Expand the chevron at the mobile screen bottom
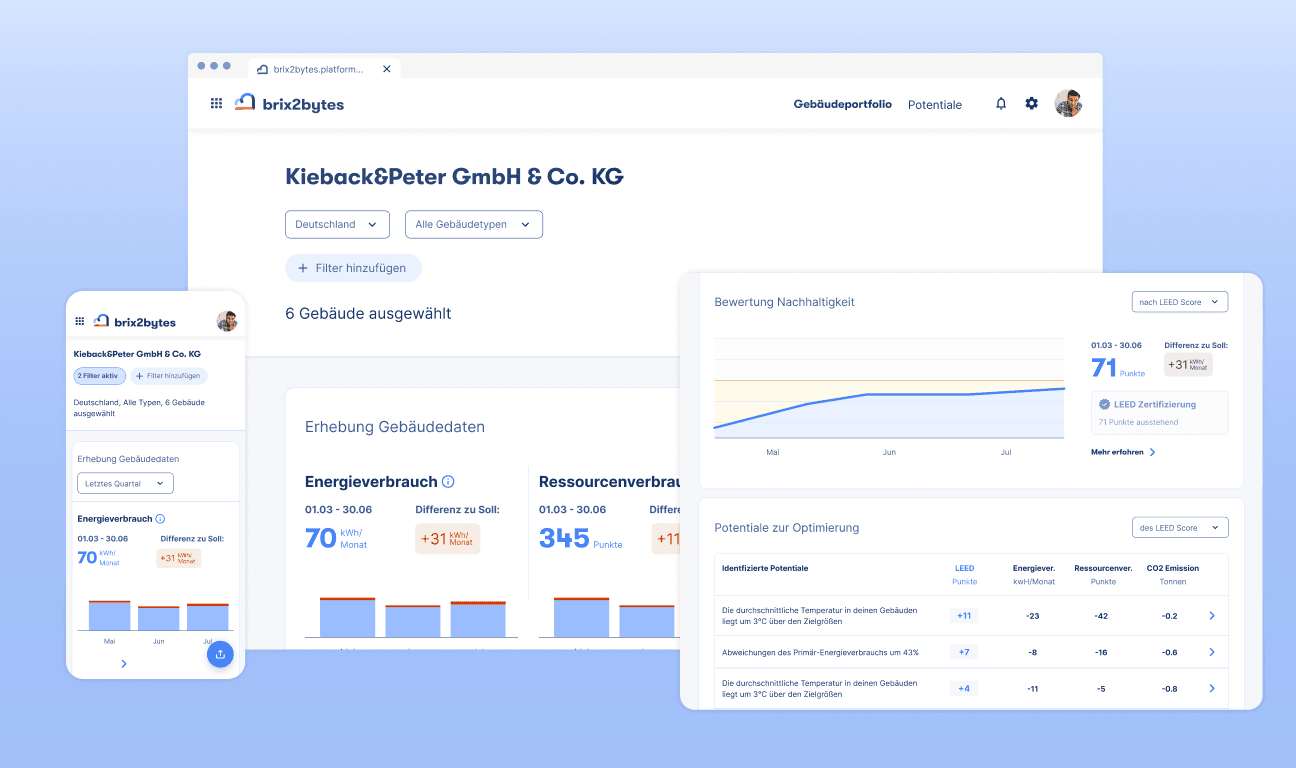Viewport: 1296px width, 768px height. pos(124,663)
